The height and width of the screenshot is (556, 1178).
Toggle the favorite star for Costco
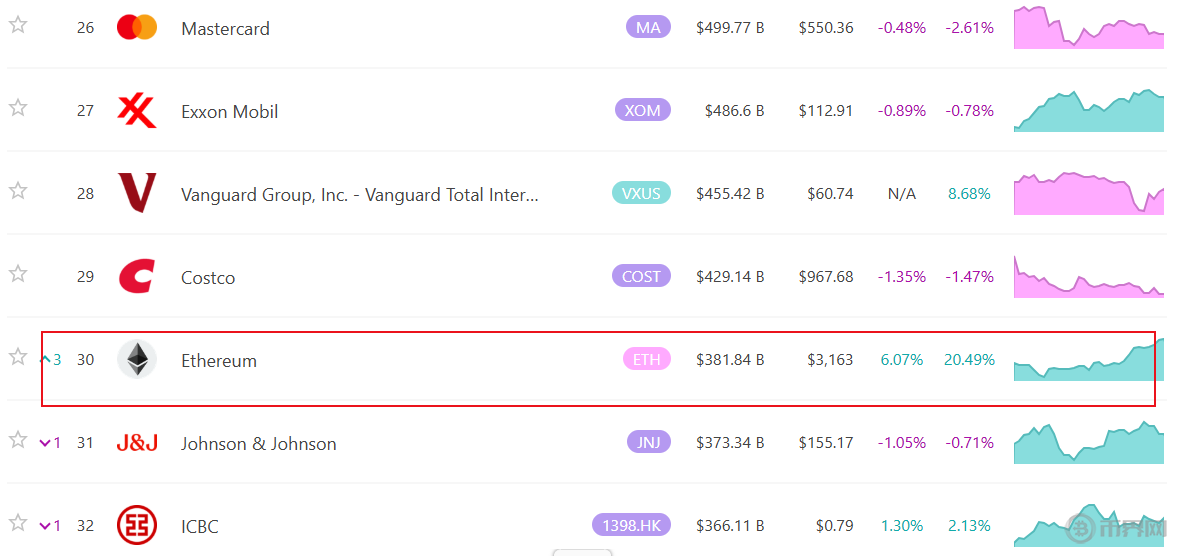18,273
